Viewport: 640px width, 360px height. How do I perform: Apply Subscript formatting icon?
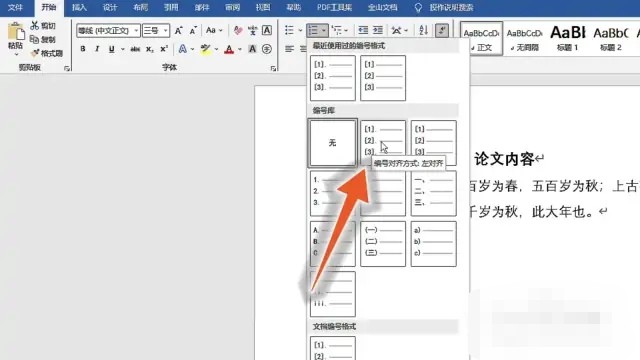150,49
